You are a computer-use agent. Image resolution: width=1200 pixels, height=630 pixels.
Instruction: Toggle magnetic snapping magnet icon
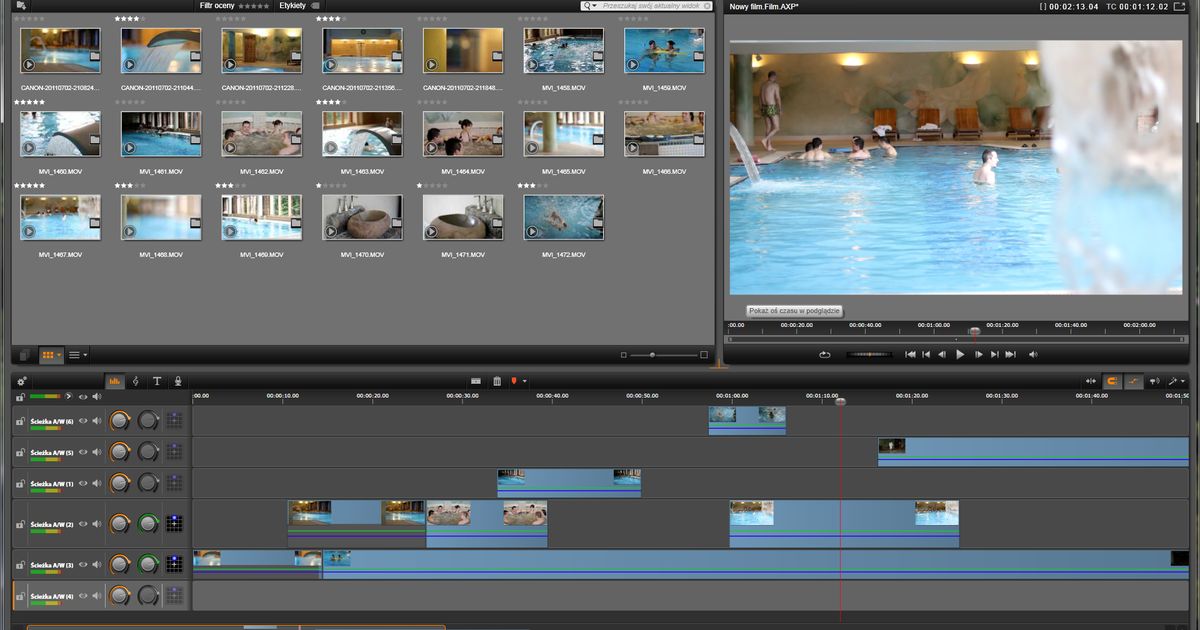[1112, 381]
